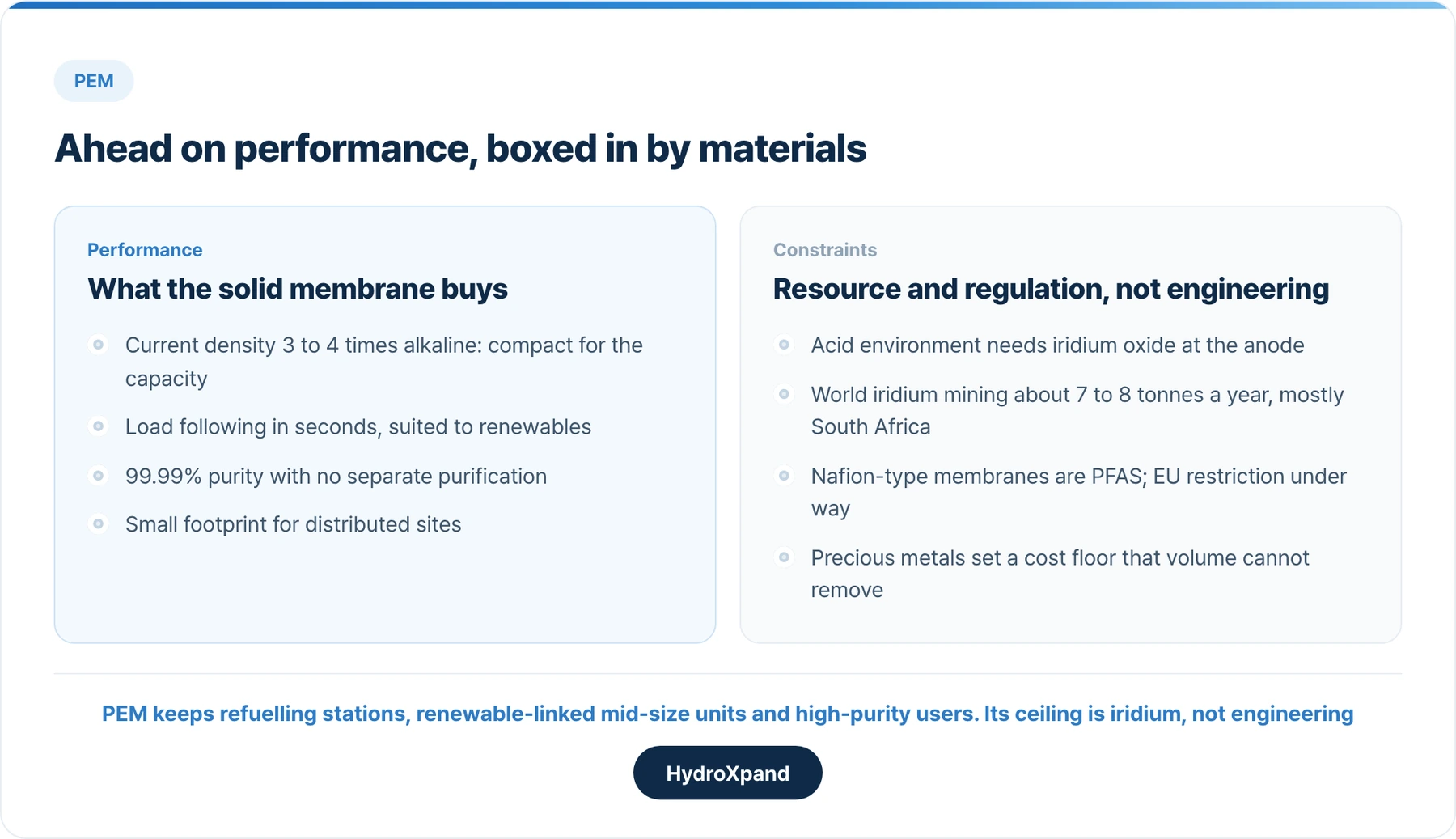This screenshot has height=839, width=1456.
Task: Select 'Small footprint for distributed sites' bullet
Action: 294,524
